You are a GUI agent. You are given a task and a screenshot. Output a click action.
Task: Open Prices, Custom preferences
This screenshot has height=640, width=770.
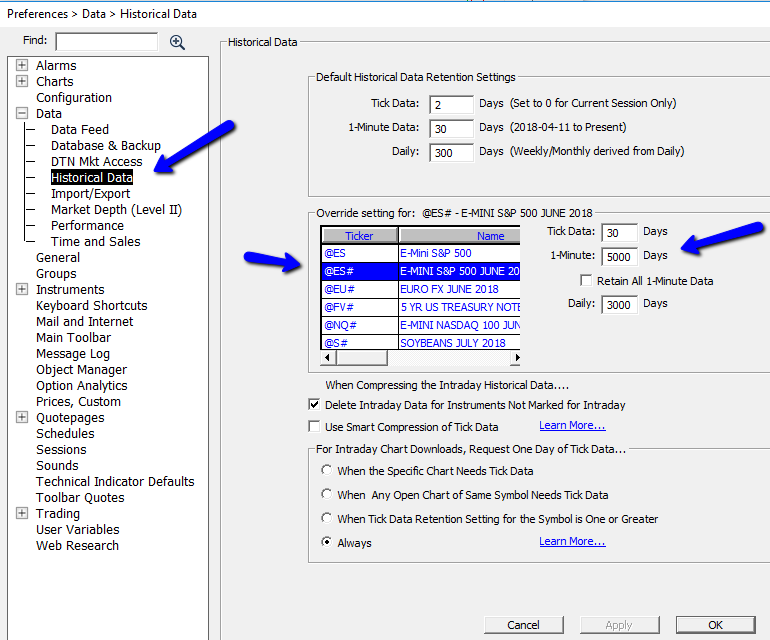78,402
